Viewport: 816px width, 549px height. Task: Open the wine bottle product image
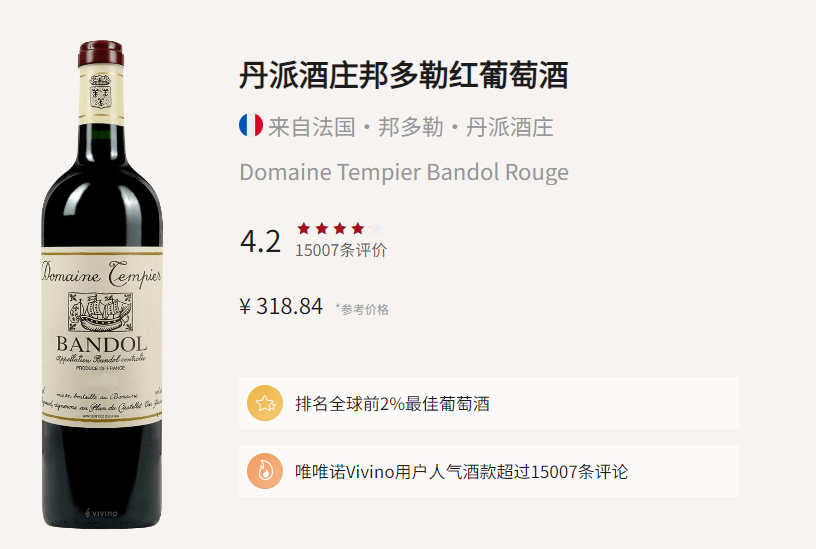coord(102,284)
